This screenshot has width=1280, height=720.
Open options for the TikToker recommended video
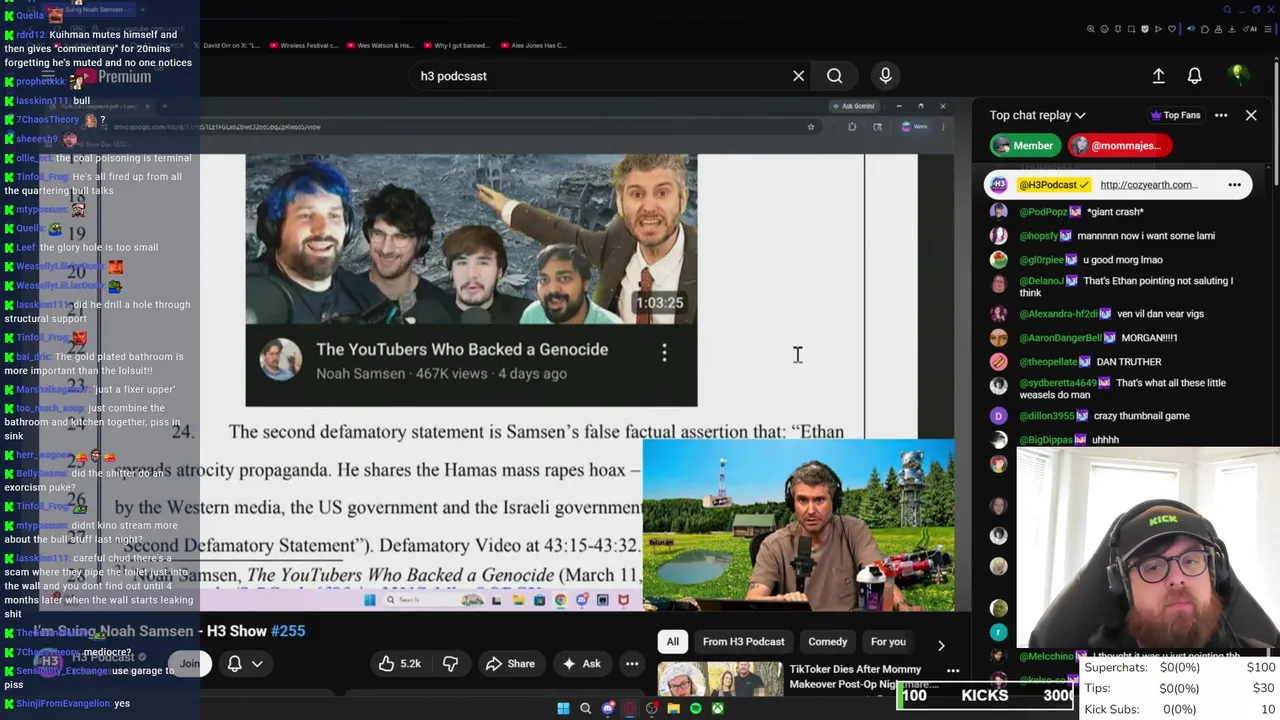953,671
